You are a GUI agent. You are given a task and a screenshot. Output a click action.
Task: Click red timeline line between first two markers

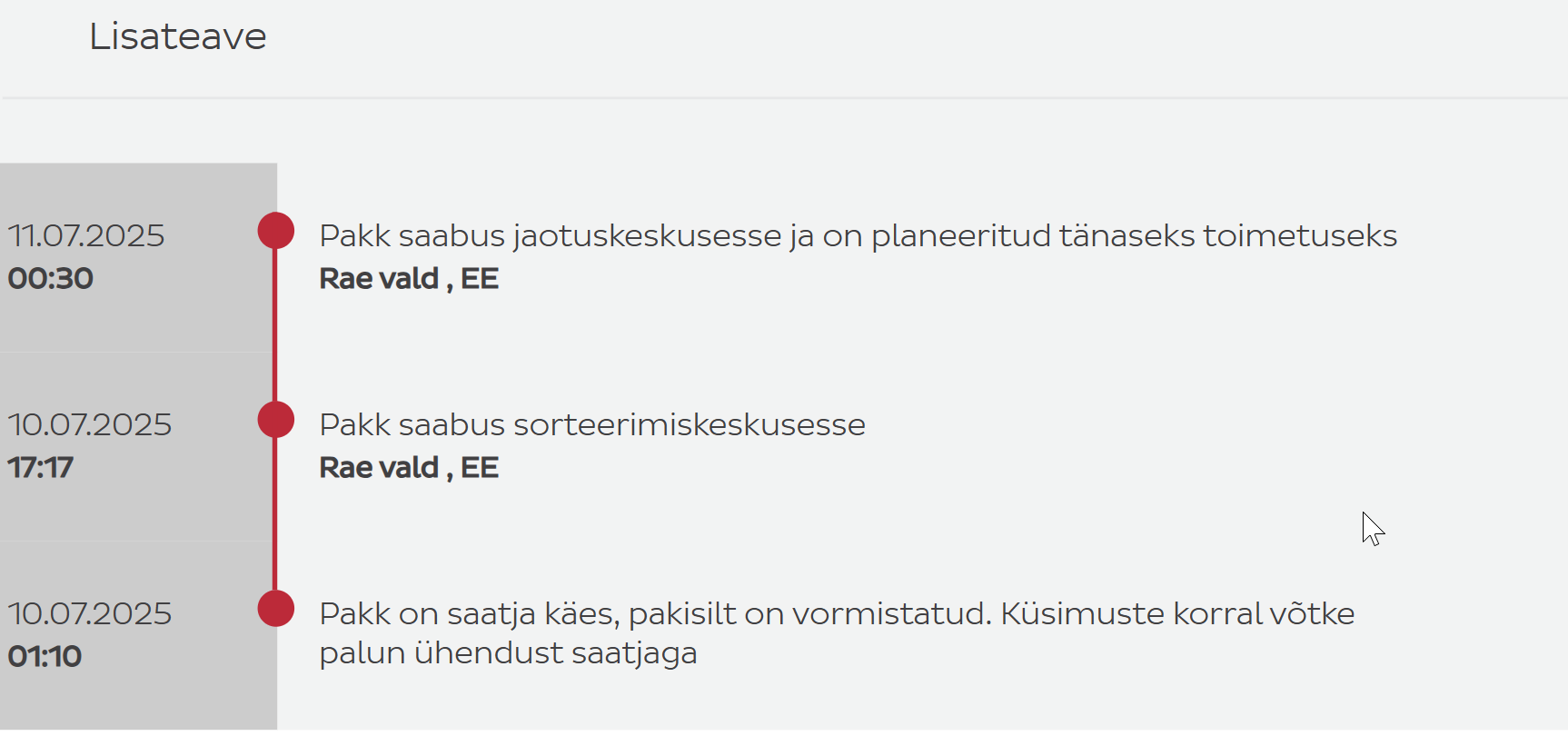pyautogui.click(x=275, y=325)
